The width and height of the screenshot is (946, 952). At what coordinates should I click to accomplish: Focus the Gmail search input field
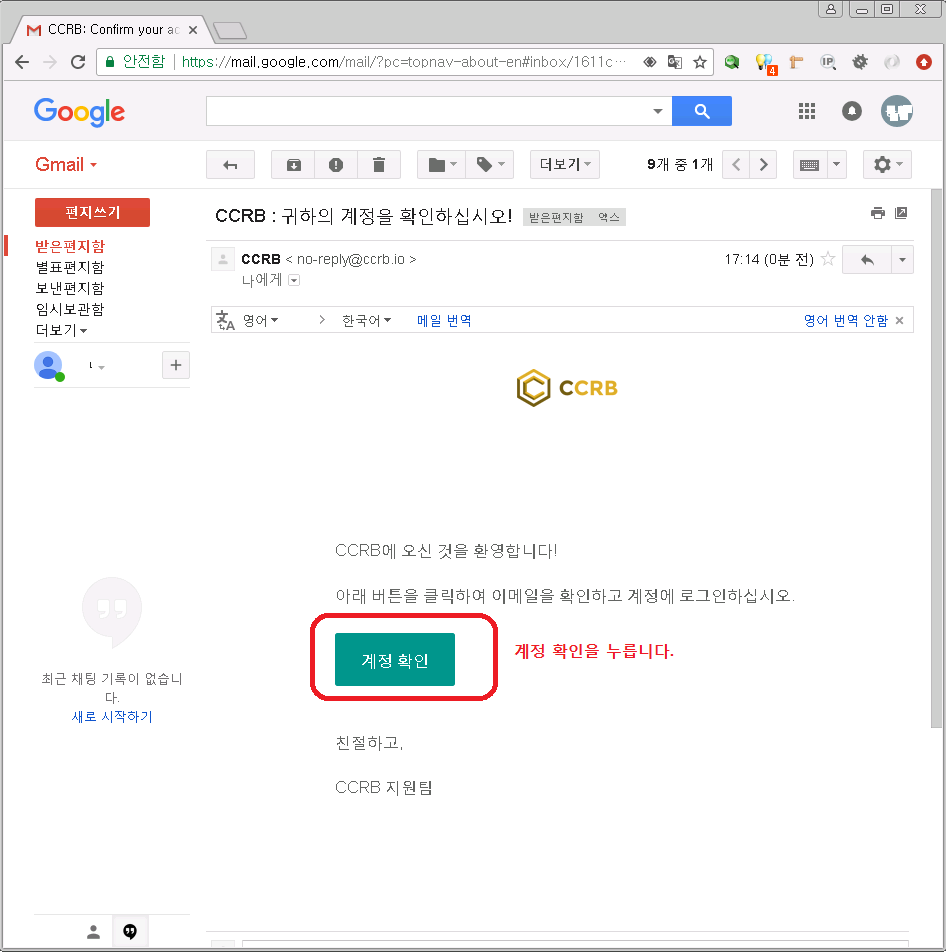428,111
